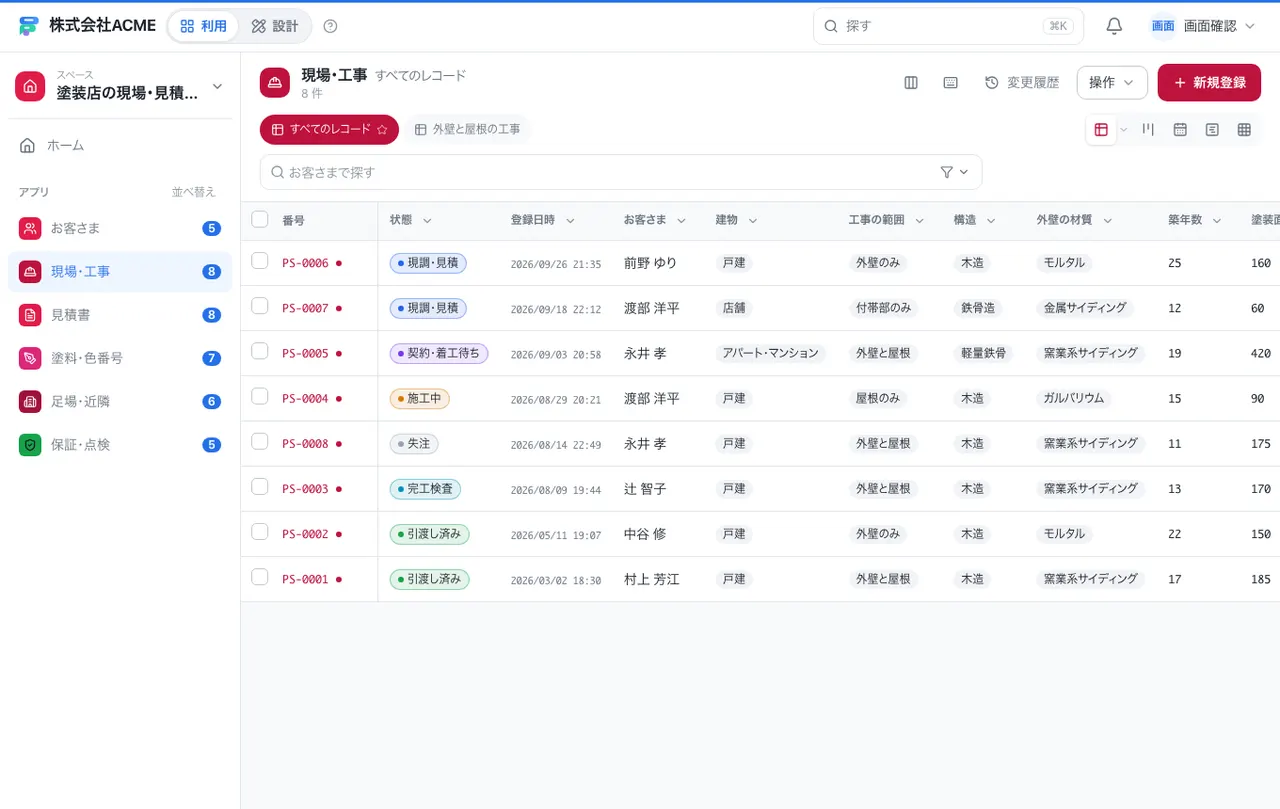Click the ホーム house icon in sidebar
Viewport: 1280px width, 809px height.
pos(28,145)
